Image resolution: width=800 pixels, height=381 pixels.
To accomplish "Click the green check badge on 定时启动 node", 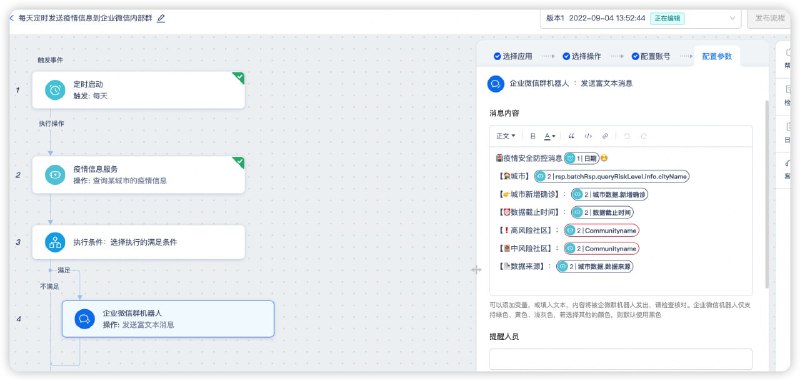I will tap(239, 78).
